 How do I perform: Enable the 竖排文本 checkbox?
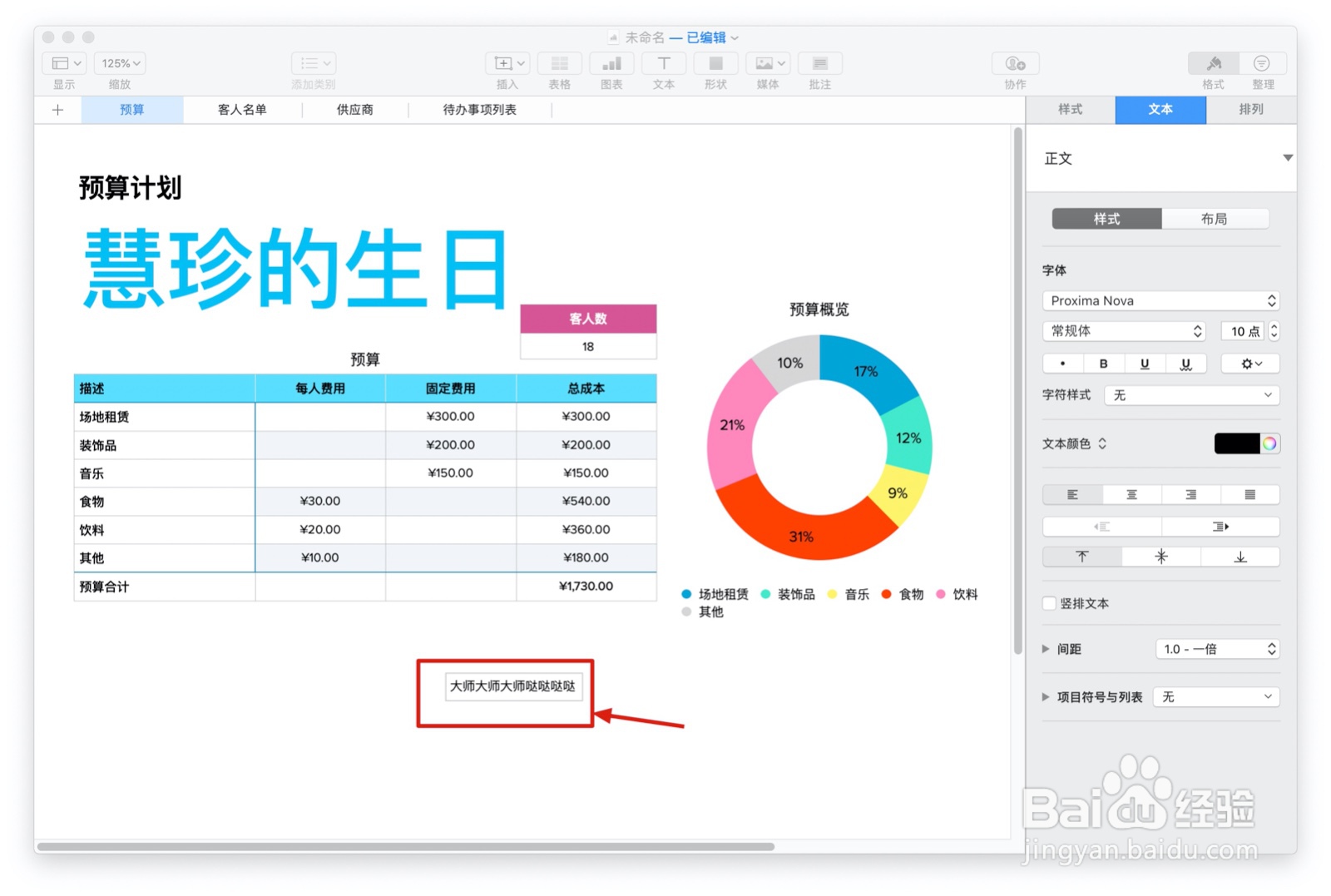(x=1049, y=603)
